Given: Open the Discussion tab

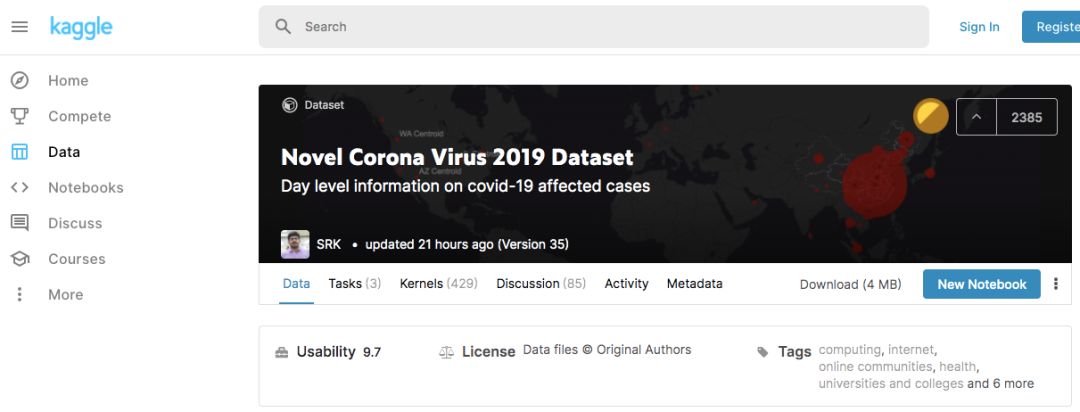Looking at the screenshot, I should pyautogui.click(x=541, y=284).
